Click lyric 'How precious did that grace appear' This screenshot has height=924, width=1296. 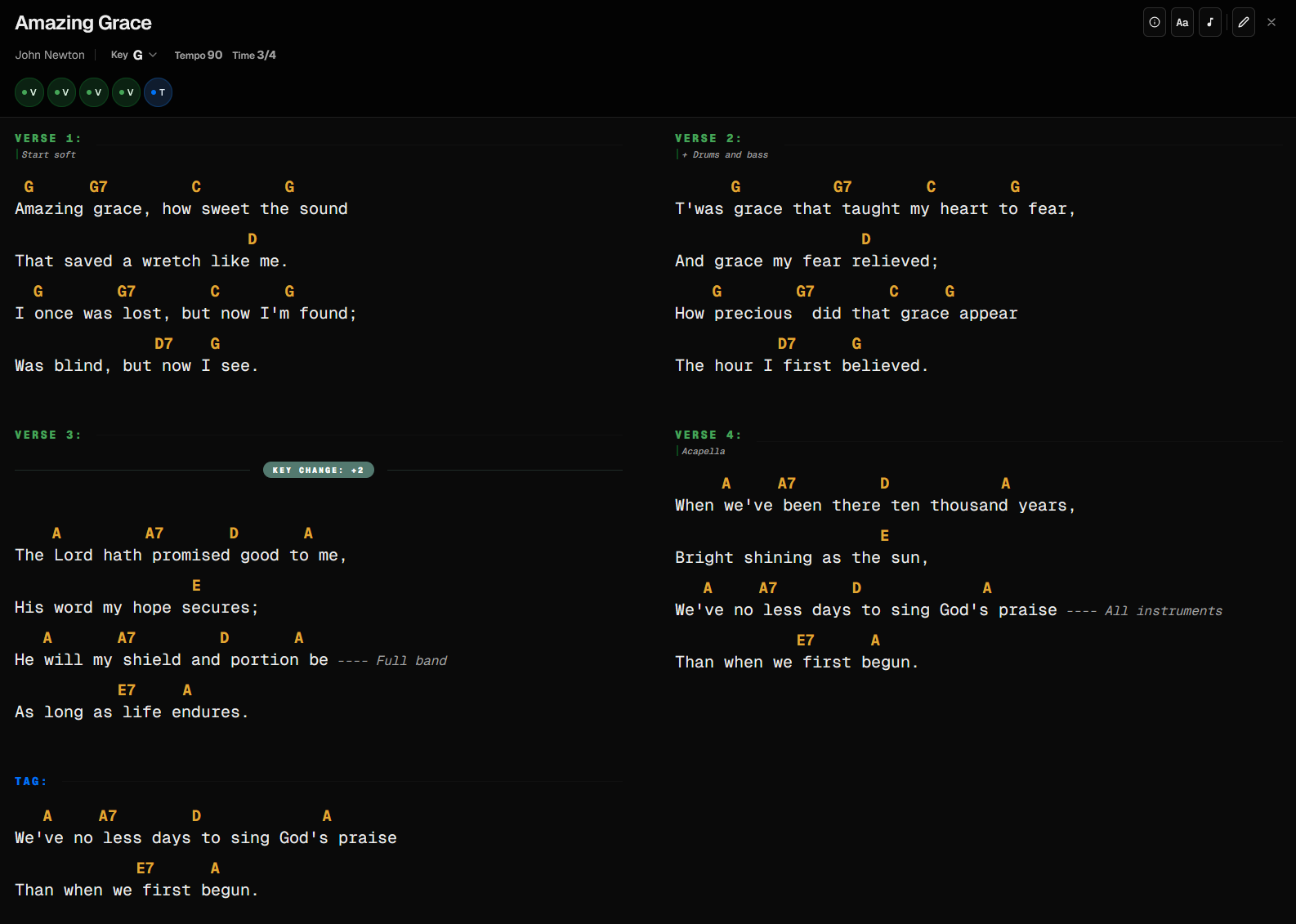(x=847, y=314)
